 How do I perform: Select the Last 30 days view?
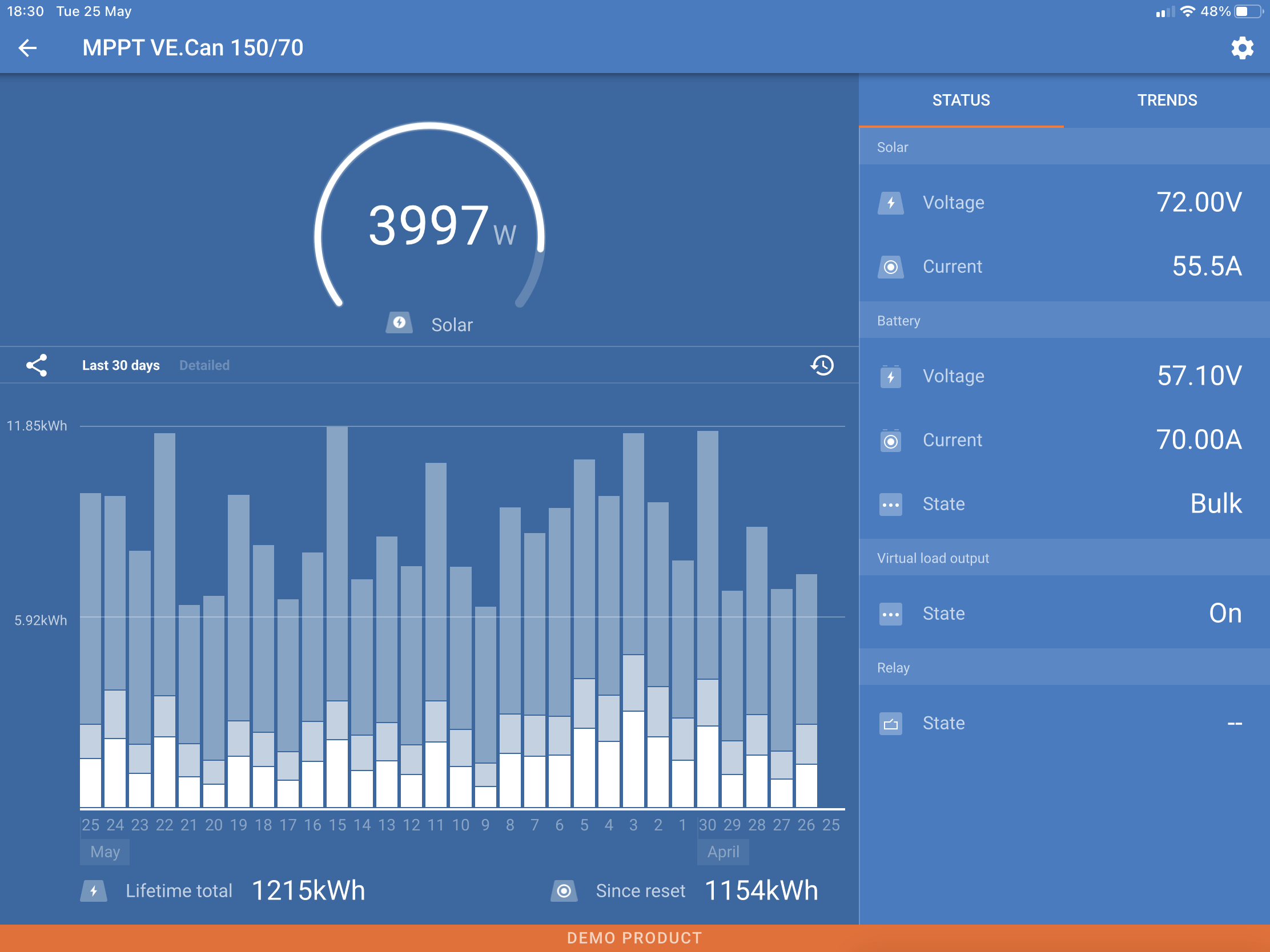point(120,365)
